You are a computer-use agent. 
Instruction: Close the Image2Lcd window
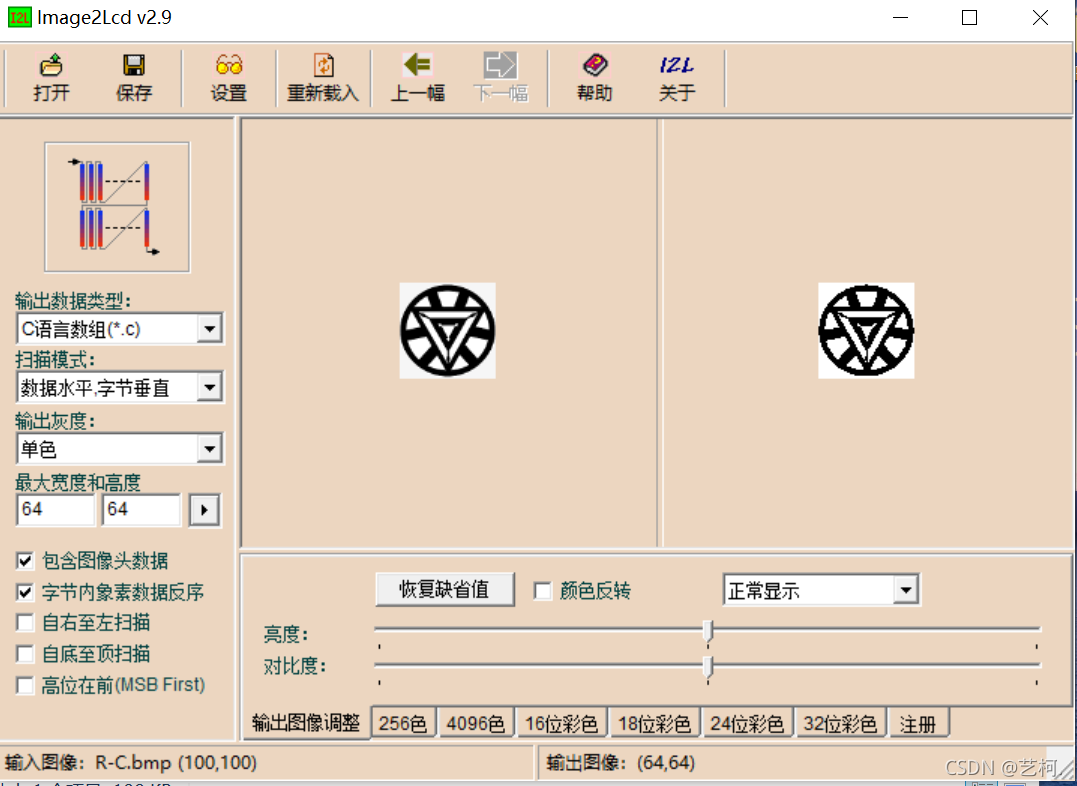tap(1041, 18)
